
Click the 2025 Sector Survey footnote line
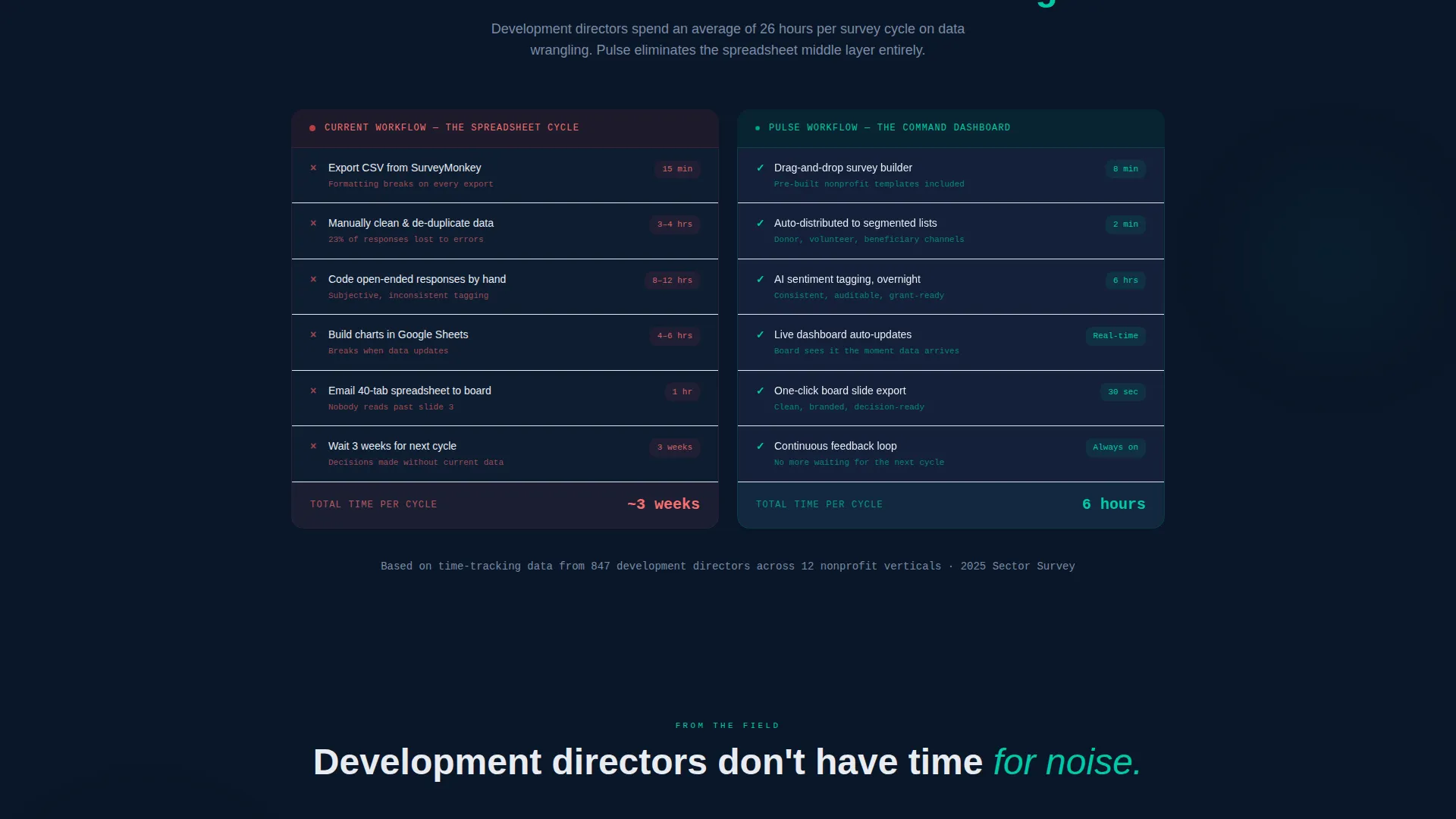(728, 566)
